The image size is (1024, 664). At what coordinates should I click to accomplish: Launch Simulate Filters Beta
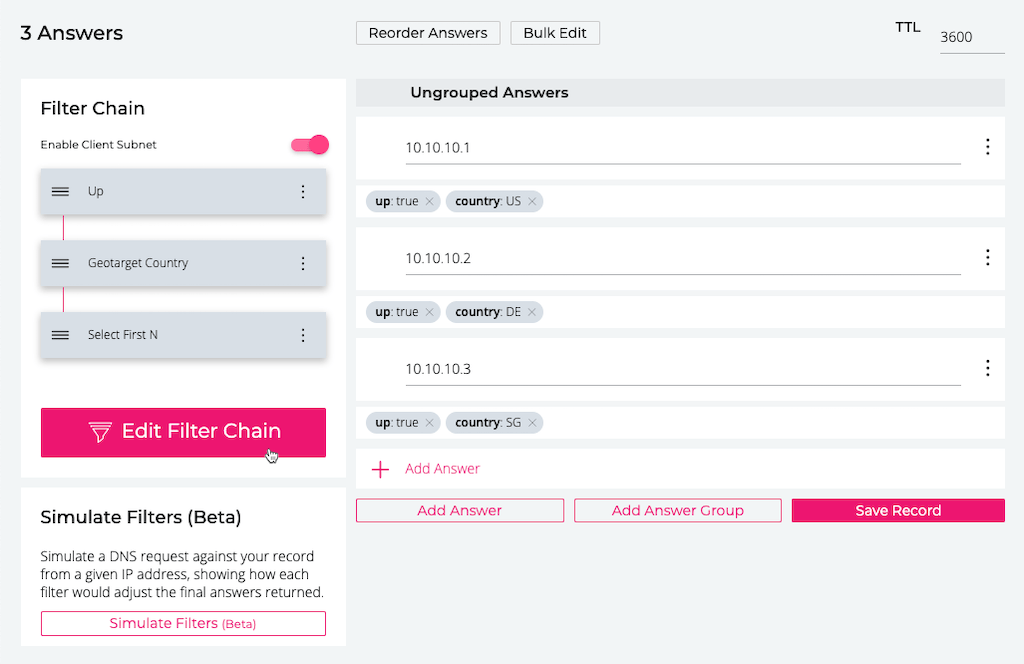pos(182,623)
